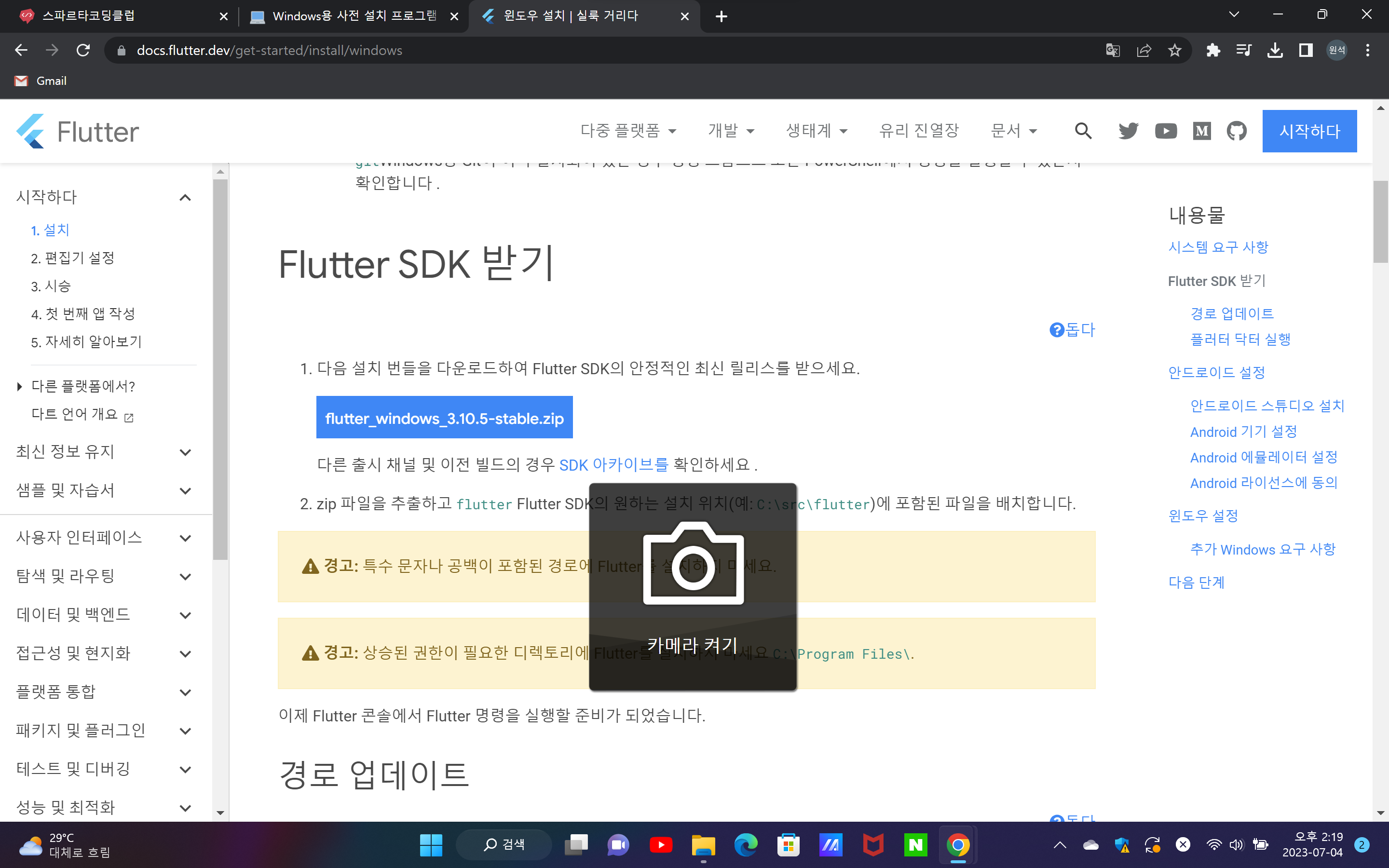Open Google Translate page icon
The width and height of the screenshot is (1389, 868).
tap(1112, 51)
